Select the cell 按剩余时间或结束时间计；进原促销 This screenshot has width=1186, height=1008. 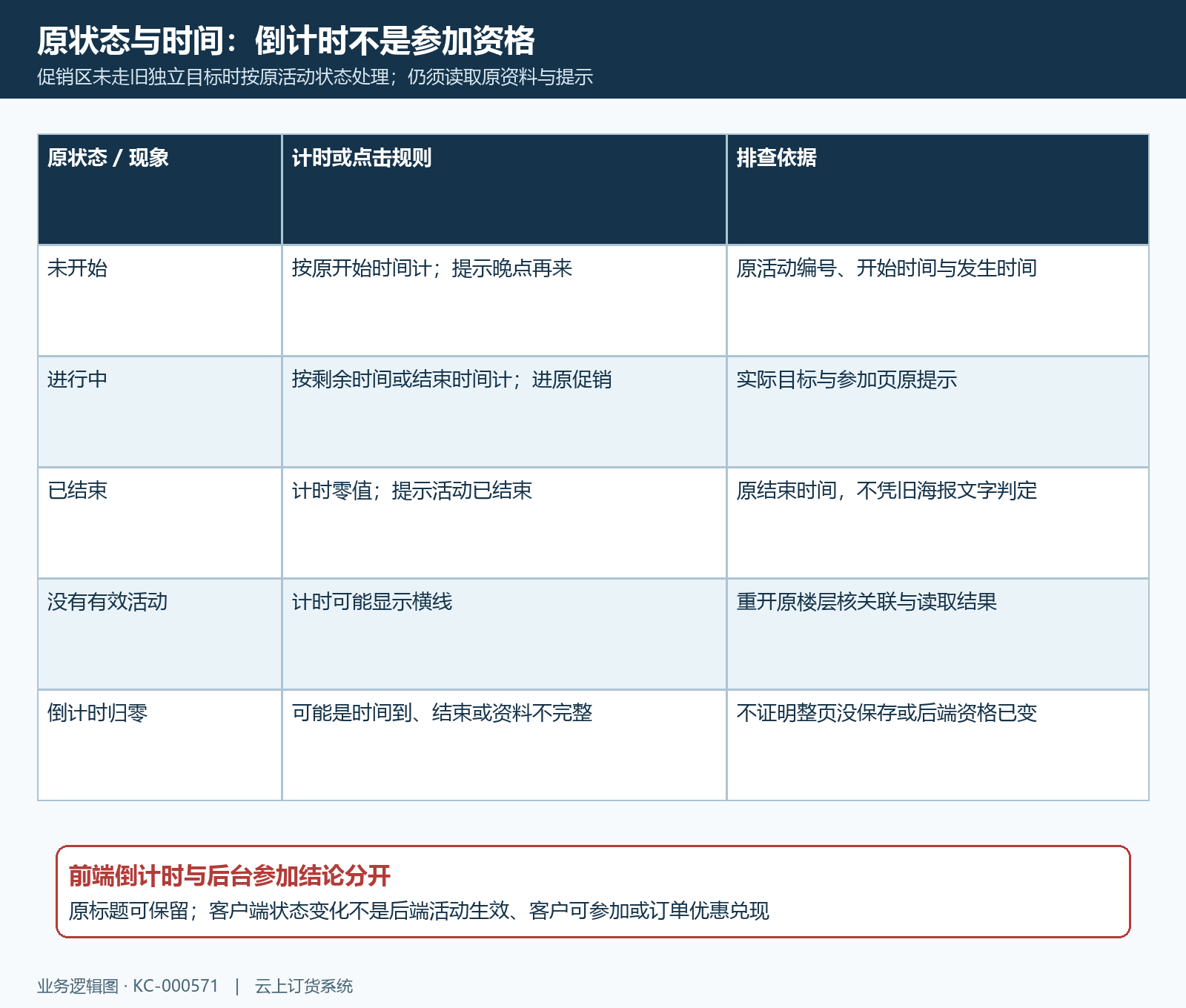[504, 411]
